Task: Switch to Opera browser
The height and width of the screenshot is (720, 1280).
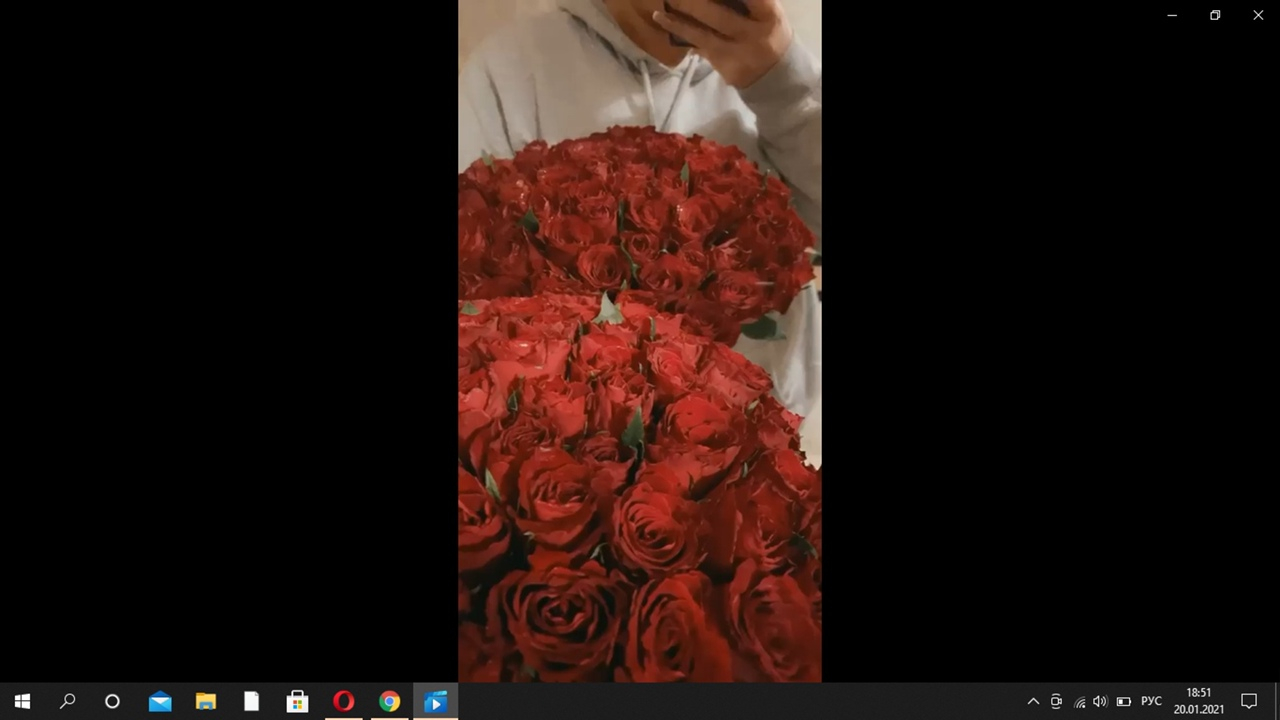Action: (x=343, y=702)
